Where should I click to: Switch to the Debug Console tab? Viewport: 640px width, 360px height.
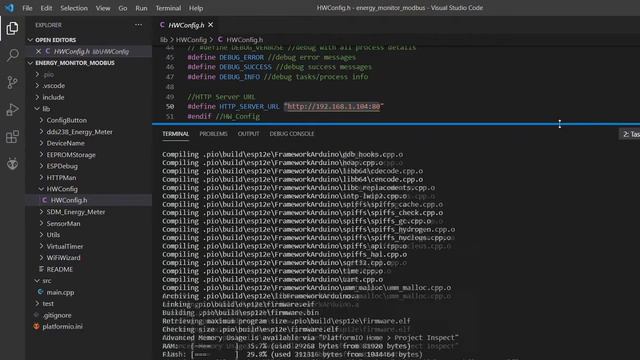[x=292, y=134]
